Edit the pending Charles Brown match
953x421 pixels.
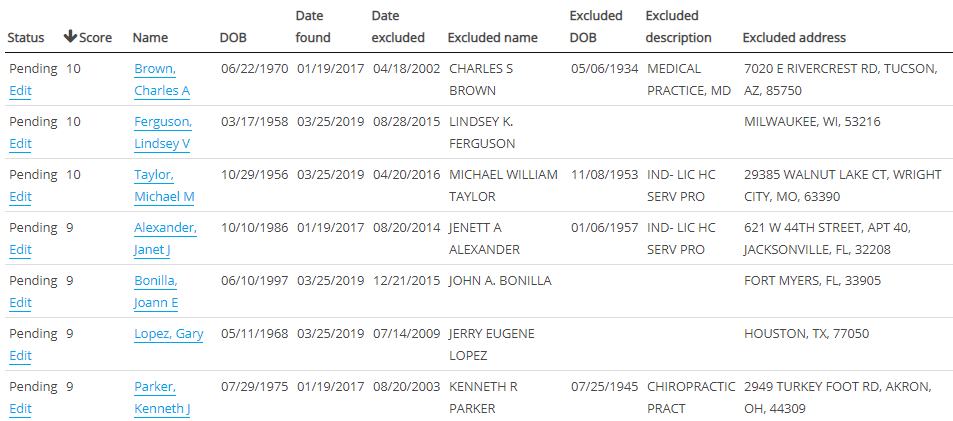coord(20,91)
